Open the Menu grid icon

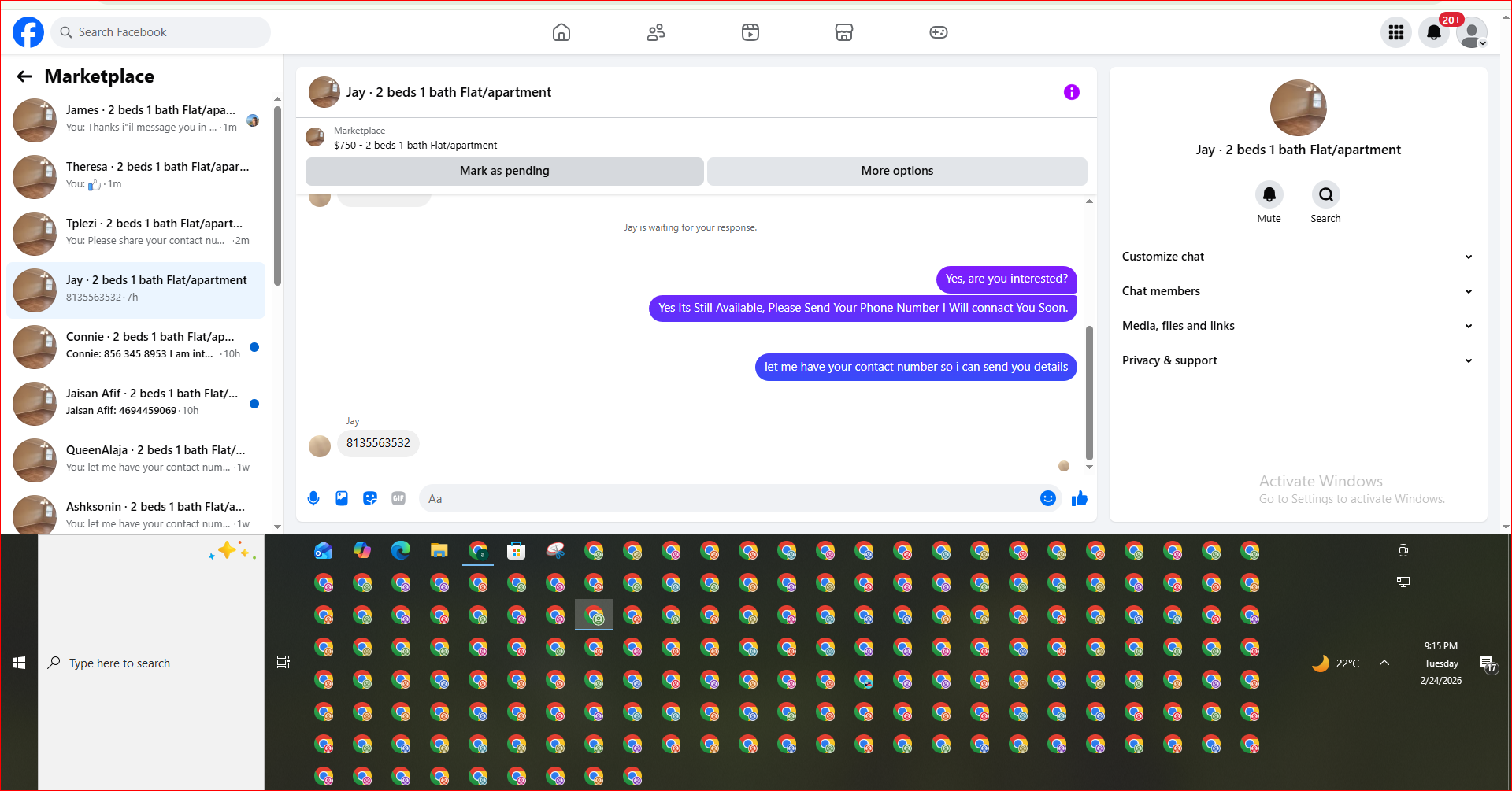(x=1396, y=32)
